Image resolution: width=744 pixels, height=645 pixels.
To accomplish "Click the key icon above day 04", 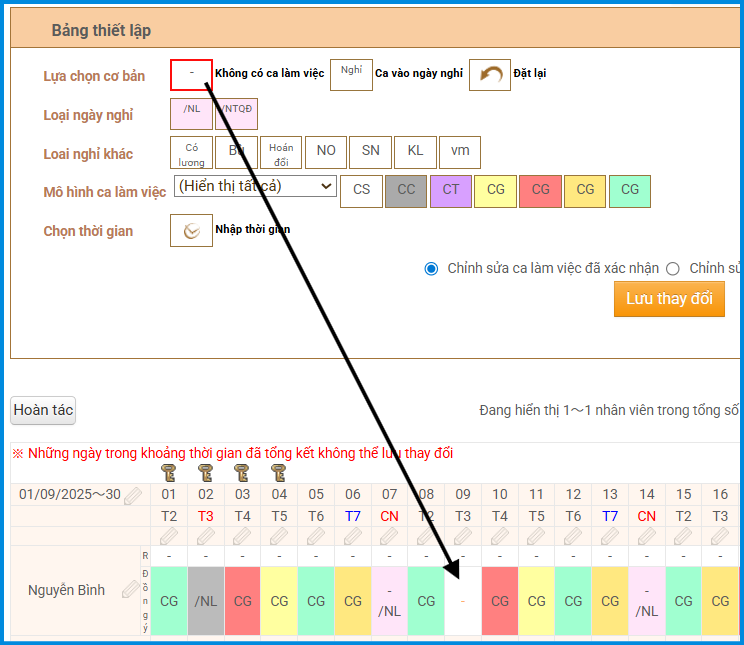I will tap(279, 472).
